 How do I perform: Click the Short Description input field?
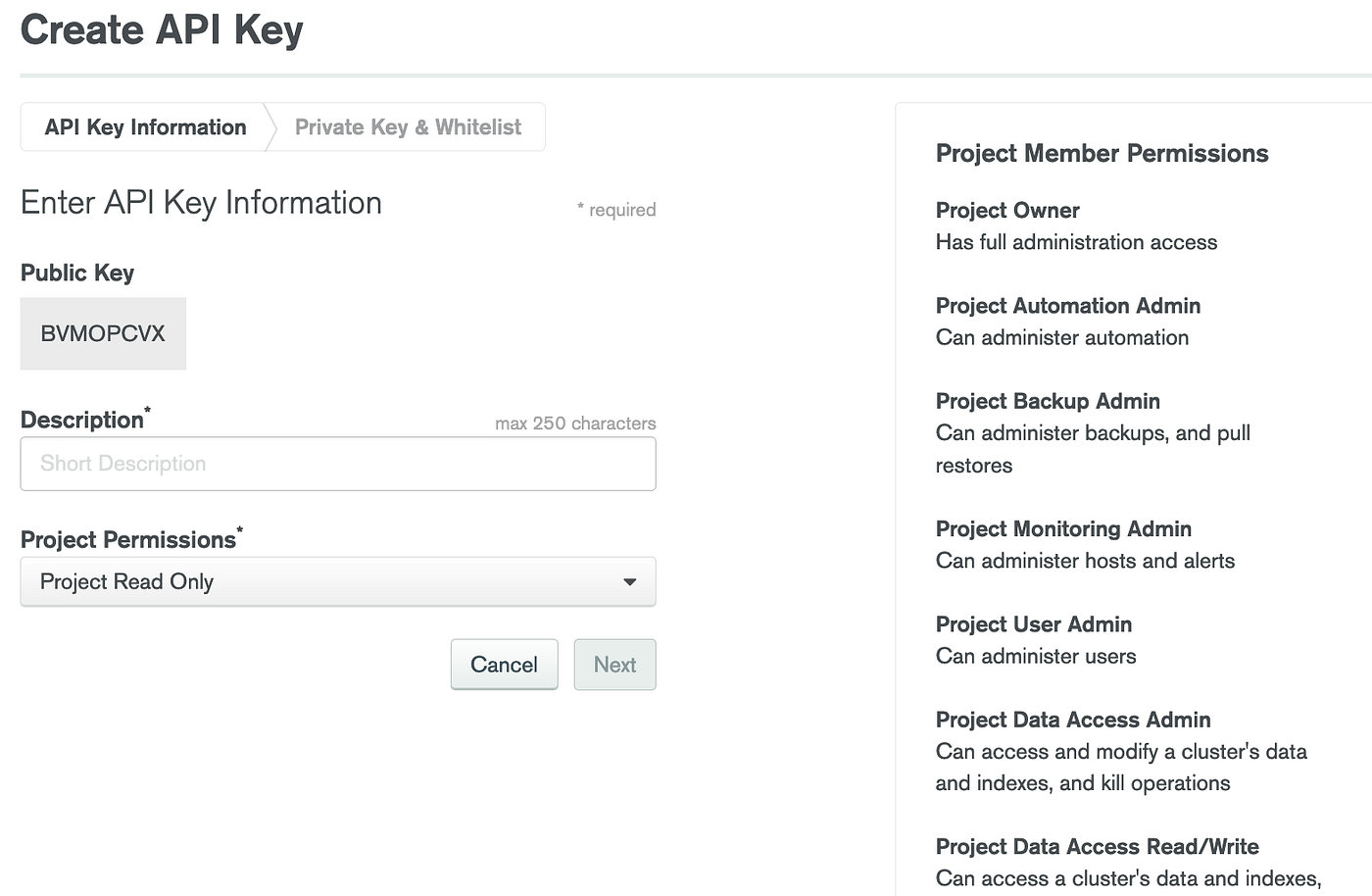[x=337, y=464]
